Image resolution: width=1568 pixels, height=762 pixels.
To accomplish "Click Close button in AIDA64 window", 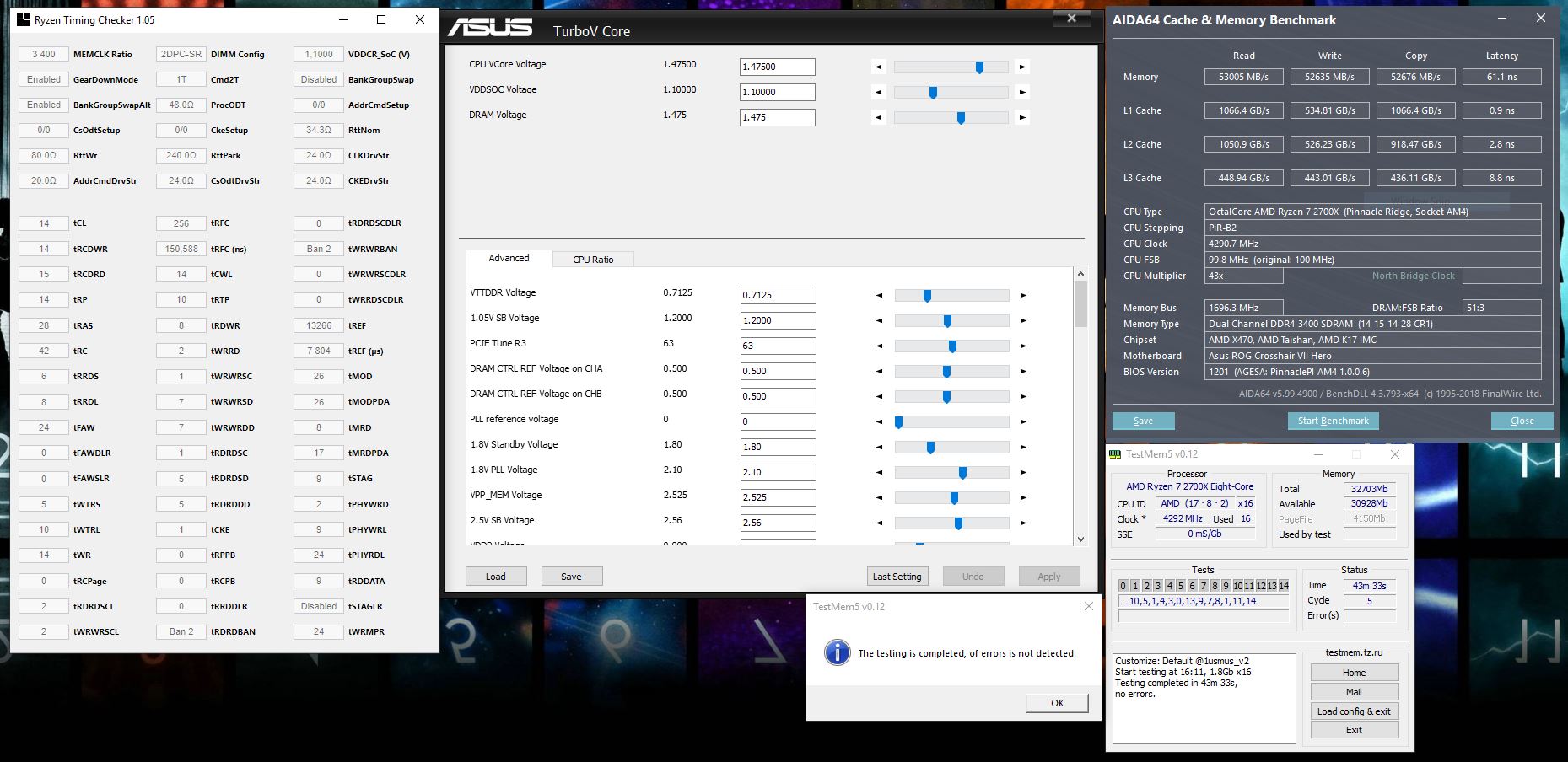I will click(1522, 421).
